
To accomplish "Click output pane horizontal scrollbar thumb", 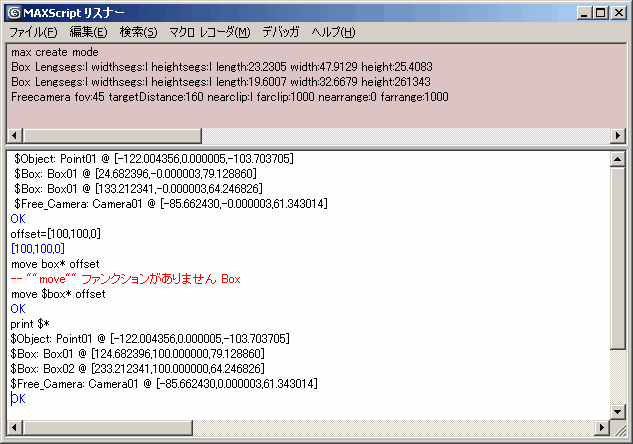I will click(x=108, y=427).
